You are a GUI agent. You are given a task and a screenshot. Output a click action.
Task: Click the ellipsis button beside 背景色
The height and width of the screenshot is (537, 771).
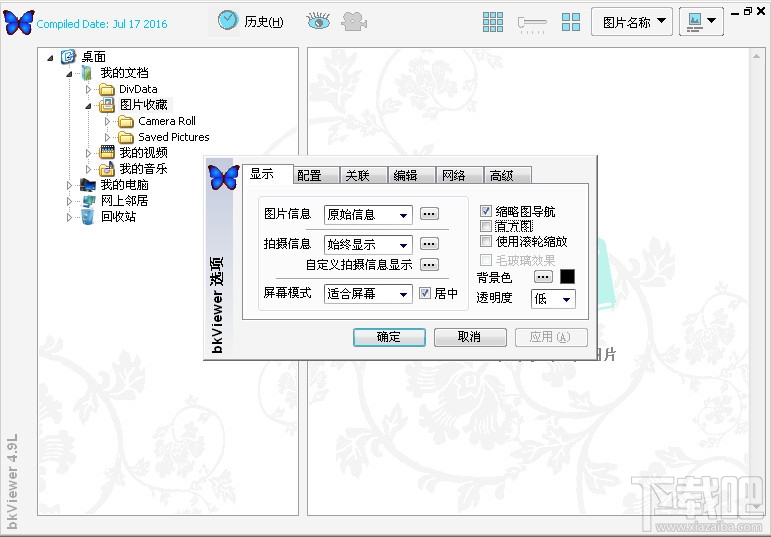[x=543, y=277]
